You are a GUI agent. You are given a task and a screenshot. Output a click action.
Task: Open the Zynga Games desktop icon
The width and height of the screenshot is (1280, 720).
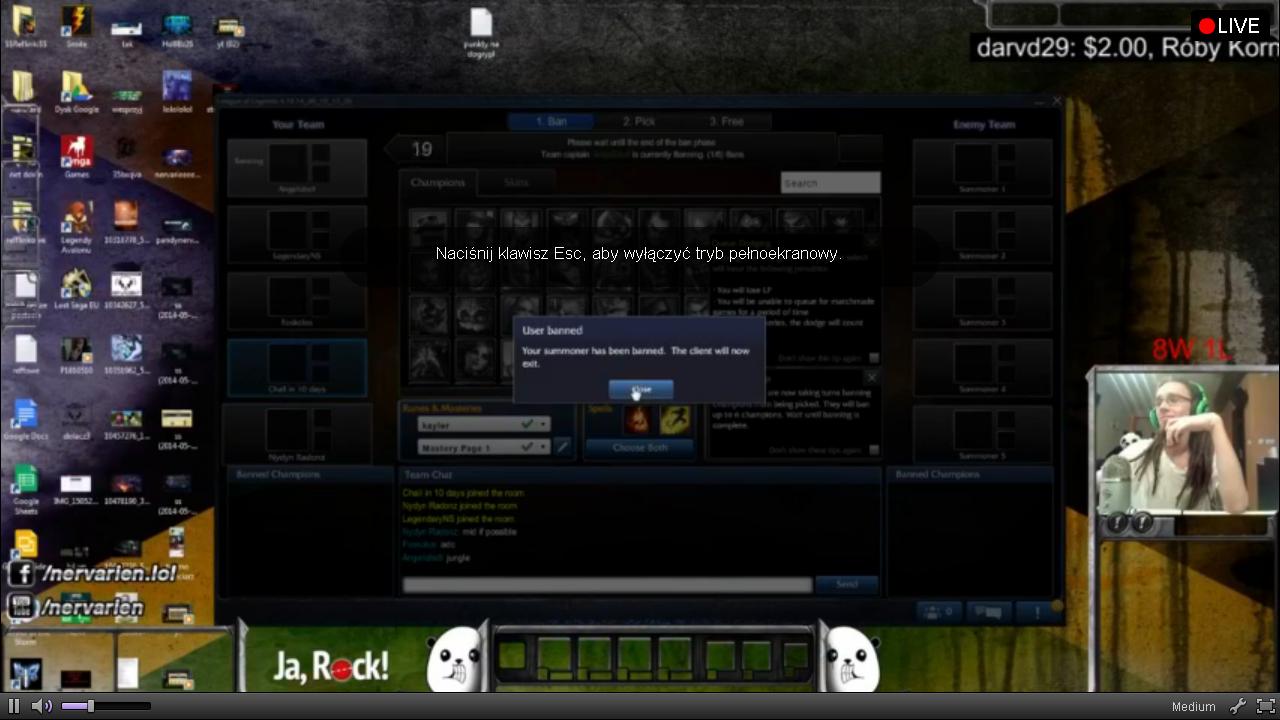coord(76,158)
